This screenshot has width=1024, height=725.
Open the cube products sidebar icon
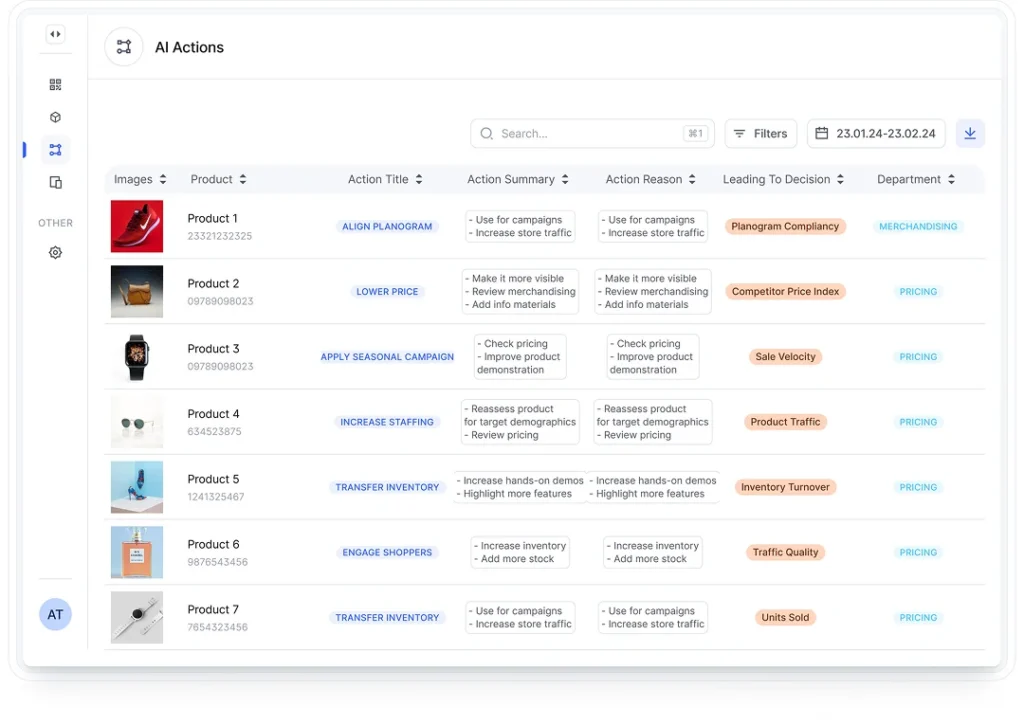(55, 117)
